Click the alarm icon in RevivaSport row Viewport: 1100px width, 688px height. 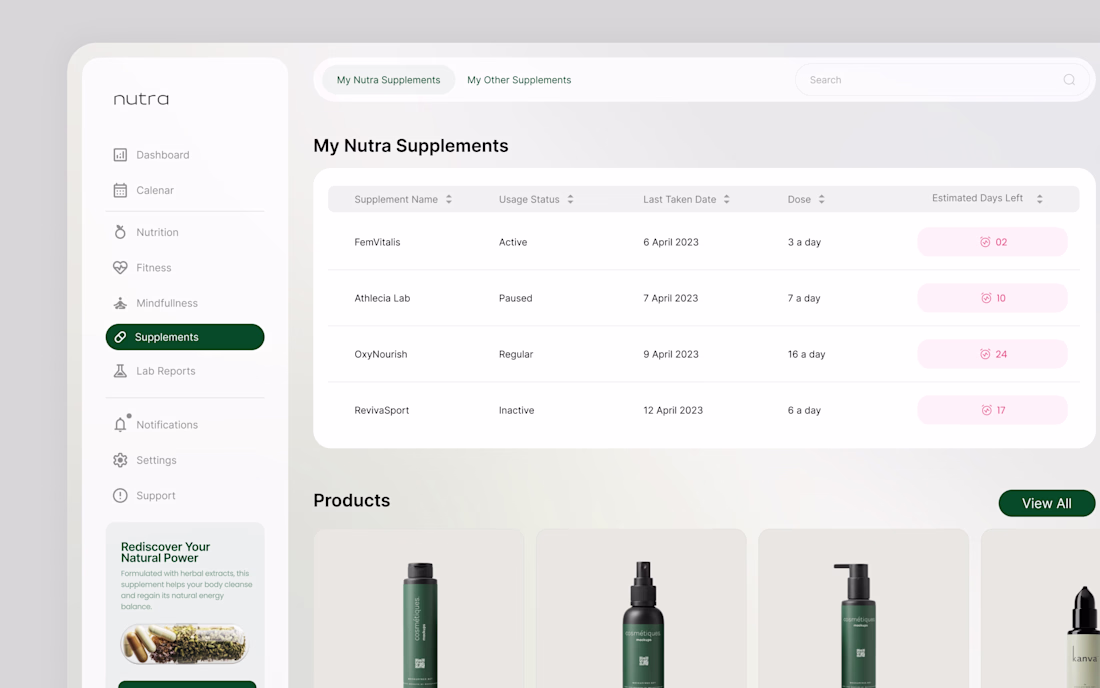point(986,410)
